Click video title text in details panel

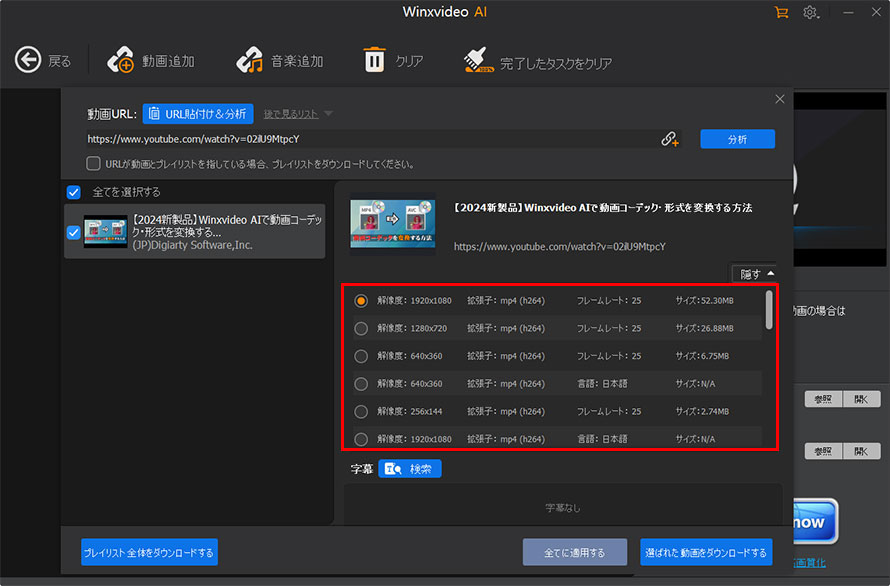pos(603,208)
